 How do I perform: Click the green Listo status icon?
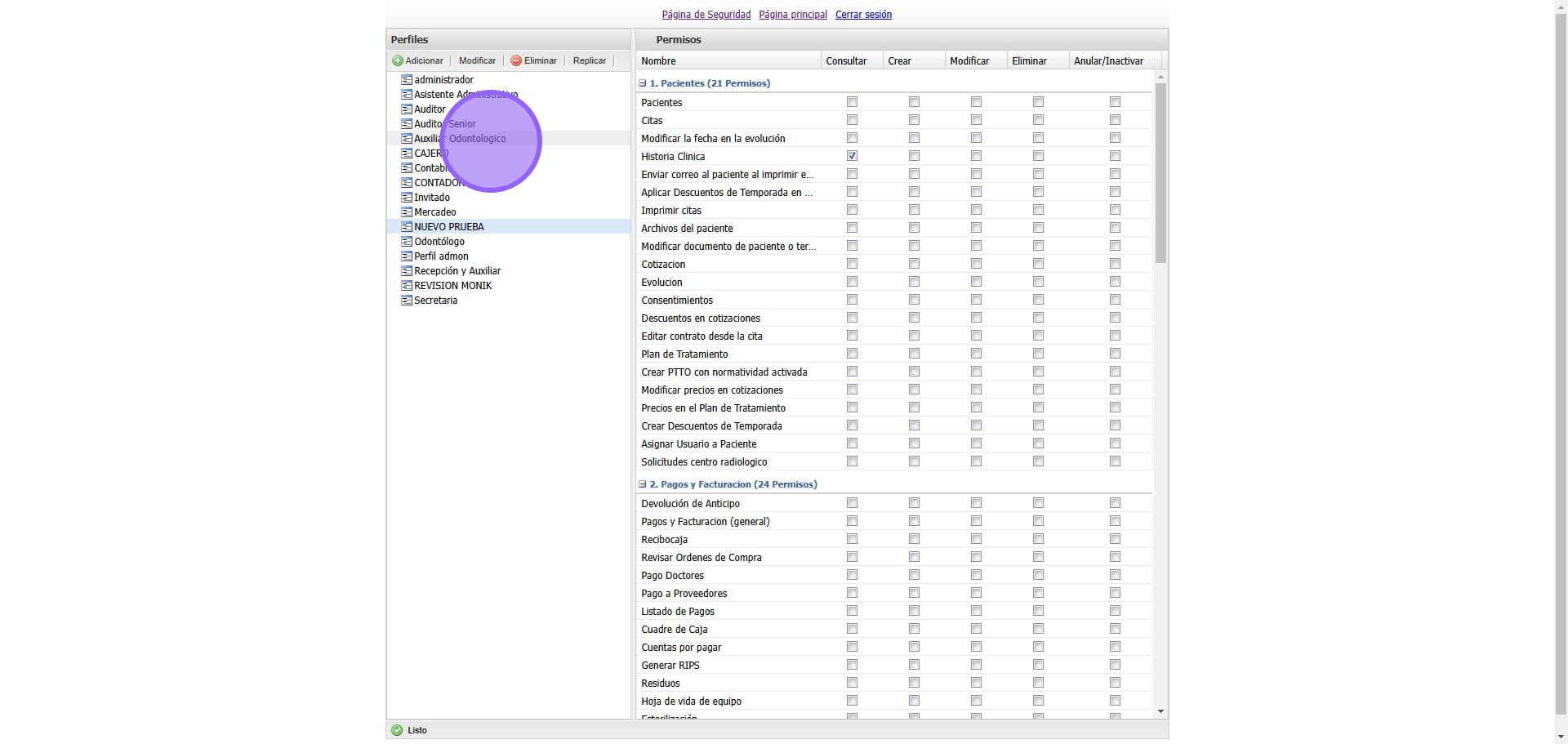click(397, 730)
